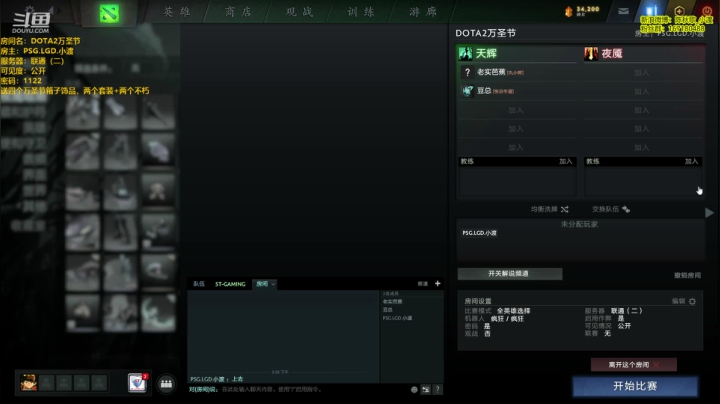Select unassigned player PSG.LGD.小渡

point(479,233)
